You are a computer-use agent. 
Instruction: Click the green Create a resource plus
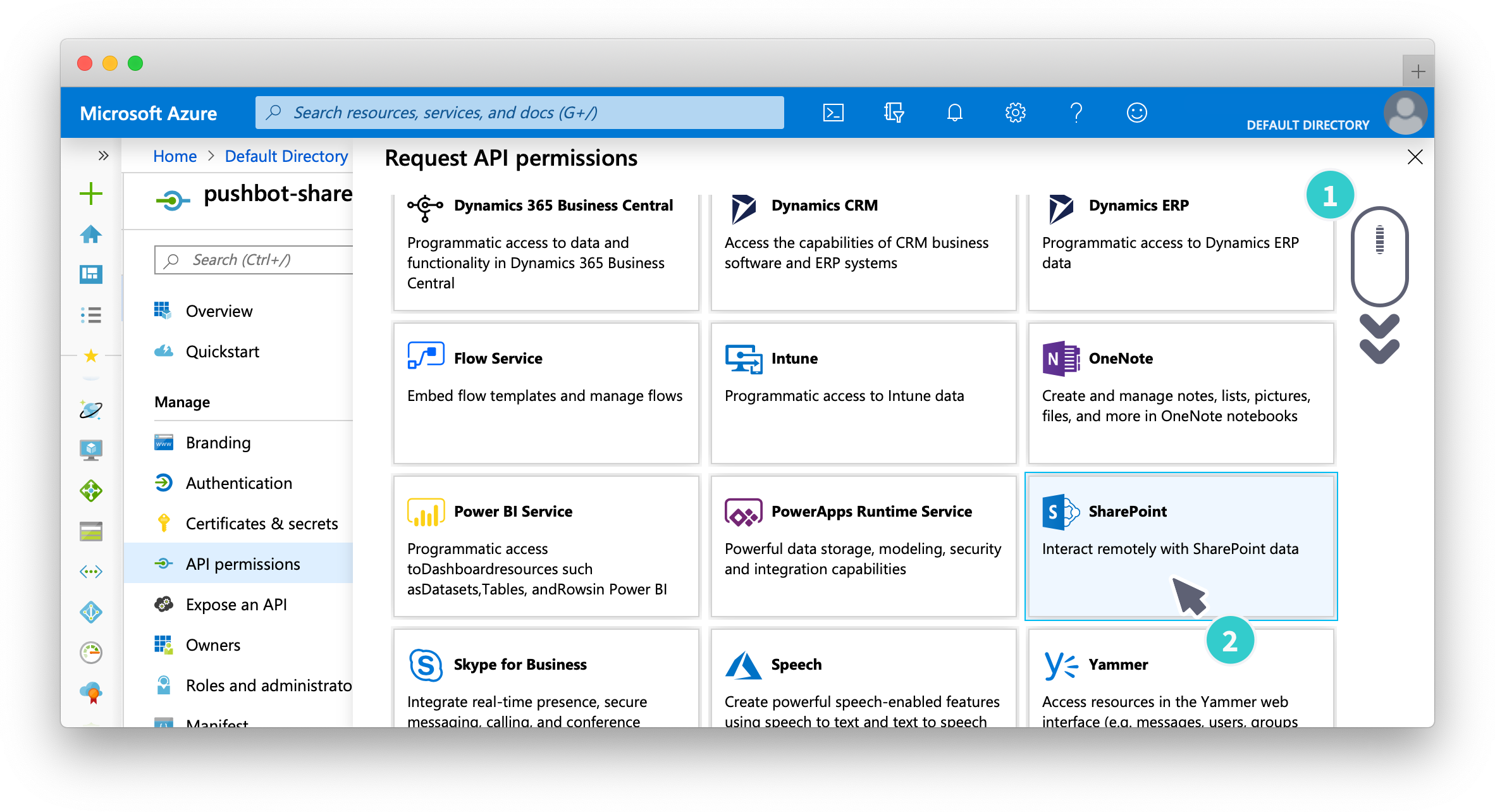point(91,194)
